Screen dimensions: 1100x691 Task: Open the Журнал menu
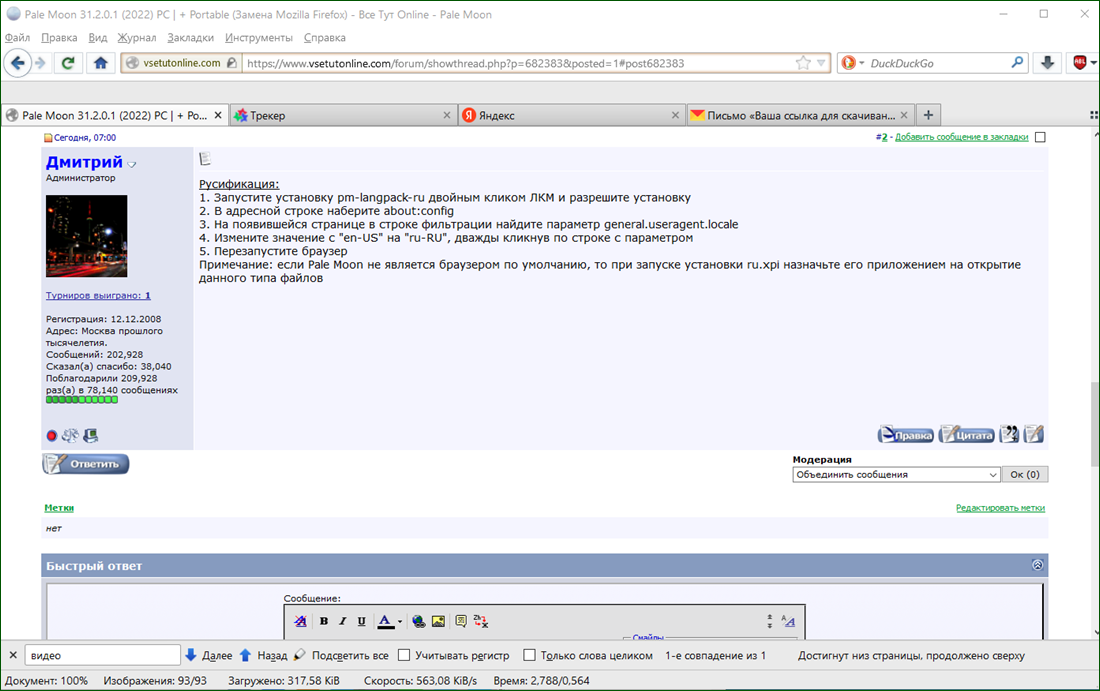(137, 37)
